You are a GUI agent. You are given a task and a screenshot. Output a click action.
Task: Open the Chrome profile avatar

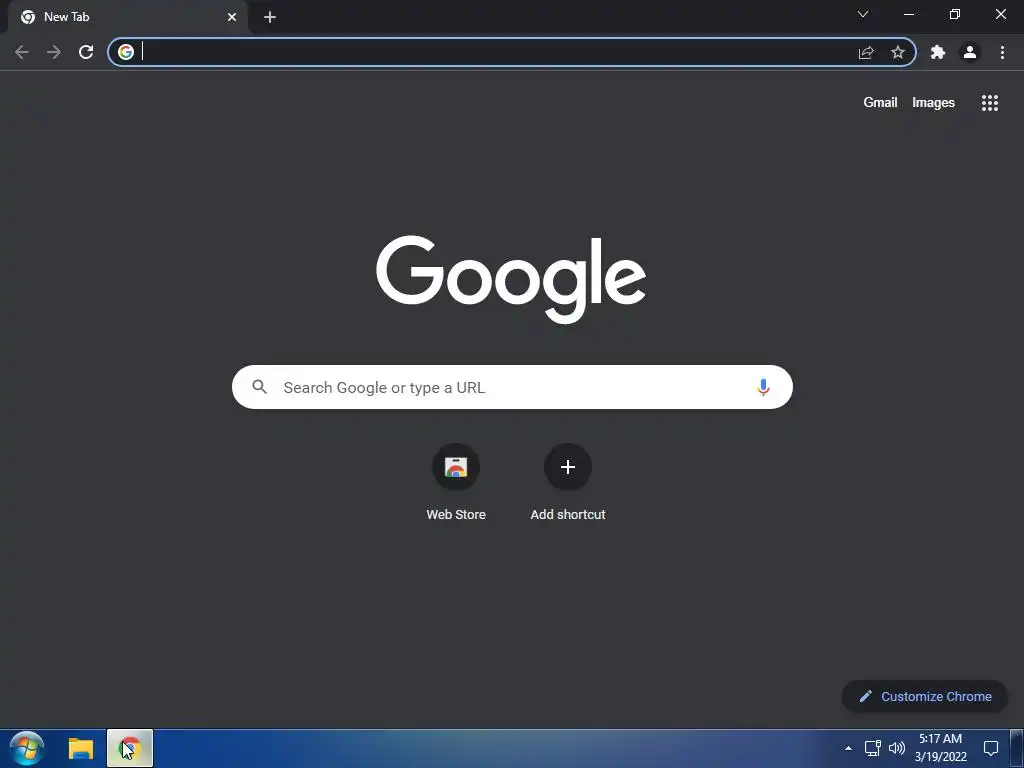coord(970,52)
